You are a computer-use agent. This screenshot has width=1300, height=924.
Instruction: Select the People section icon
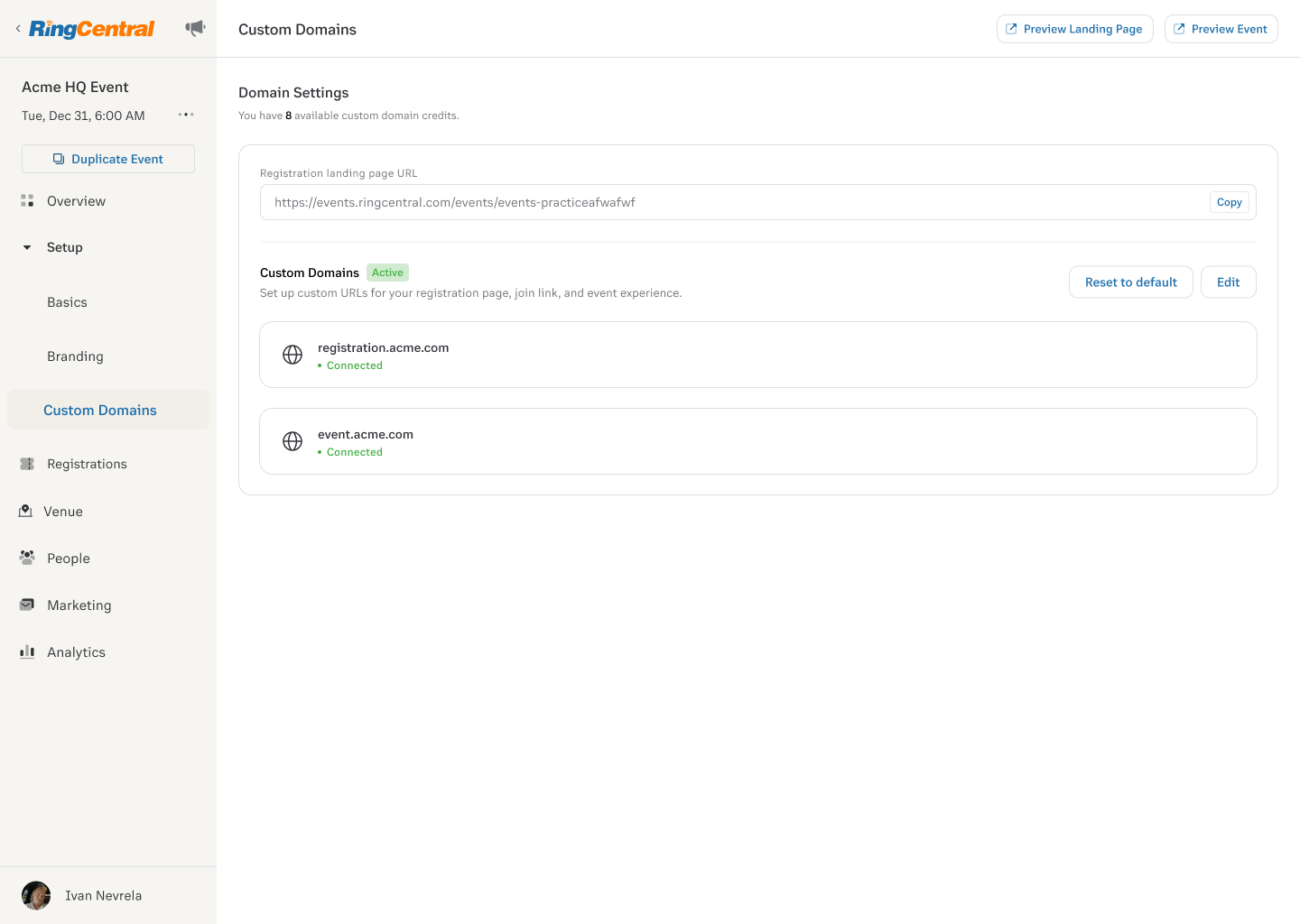tap(27, 558)
